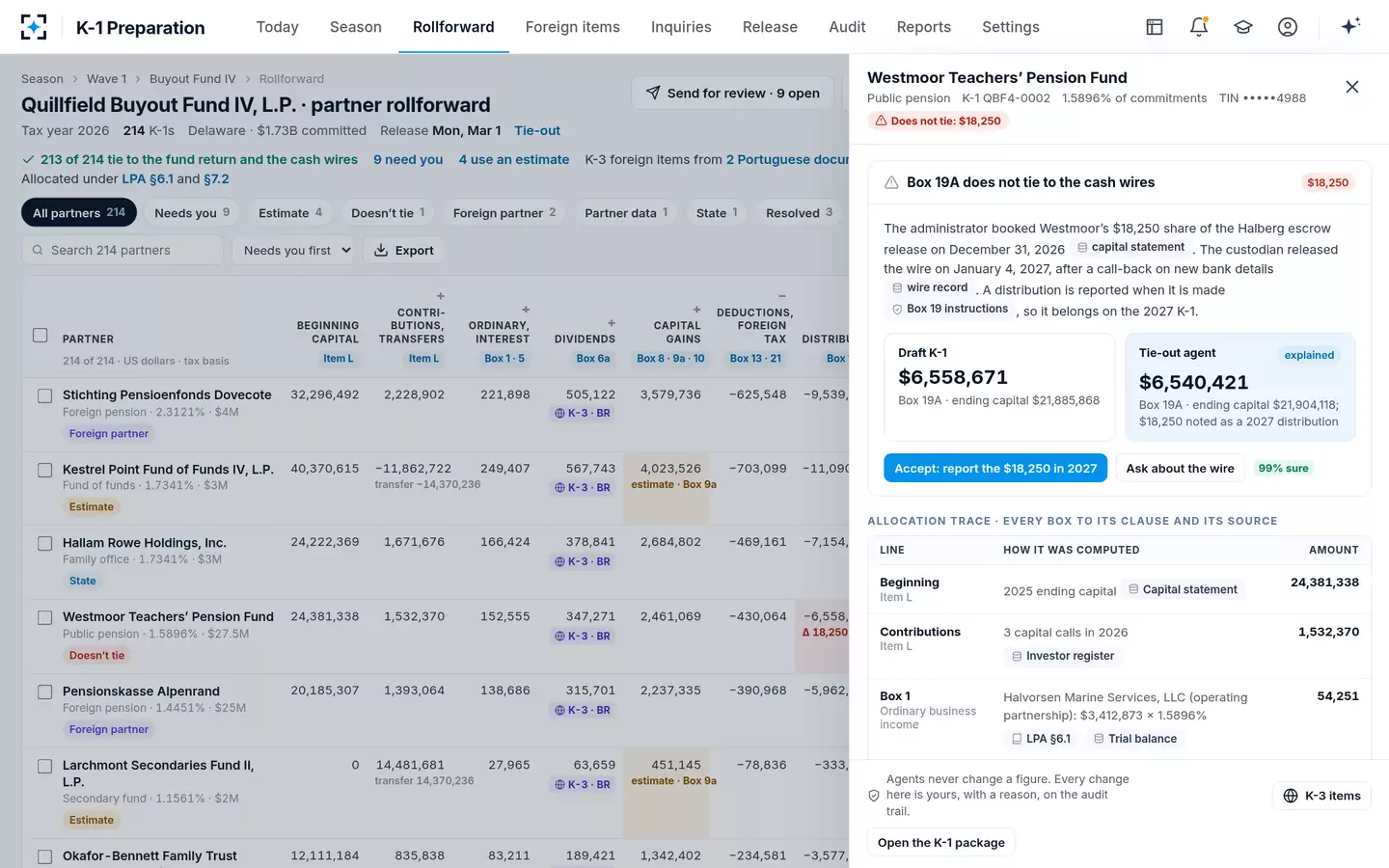1389x868 pixels.
Task: Open the graduation cap learning icon
Action: coord(1243,27)
